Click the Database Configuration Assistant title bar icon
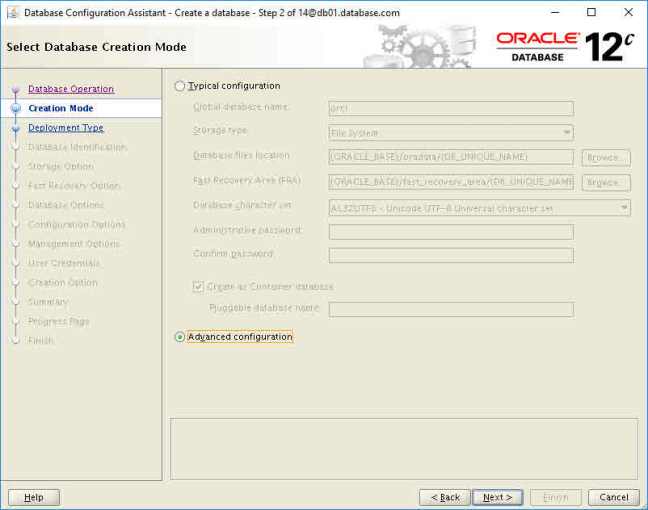648x510 pixels. pyautogui.click(x=11, y=12)
